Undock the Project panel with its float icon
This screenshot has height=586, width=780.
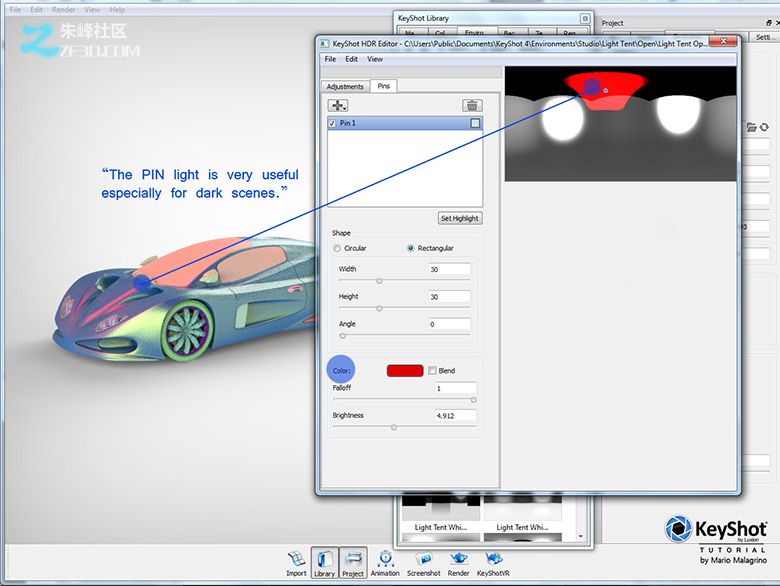pyautogui.click(x=769, y=23)
